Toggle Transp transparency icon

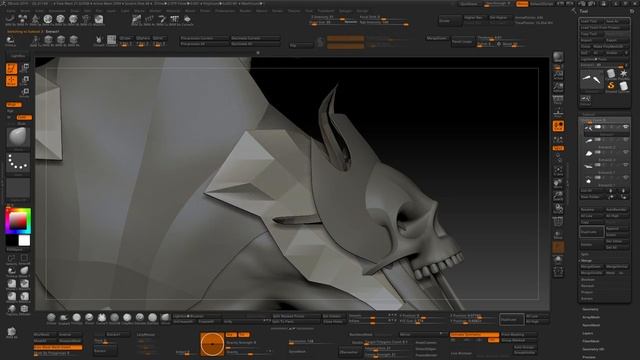[x=558, y=234]
